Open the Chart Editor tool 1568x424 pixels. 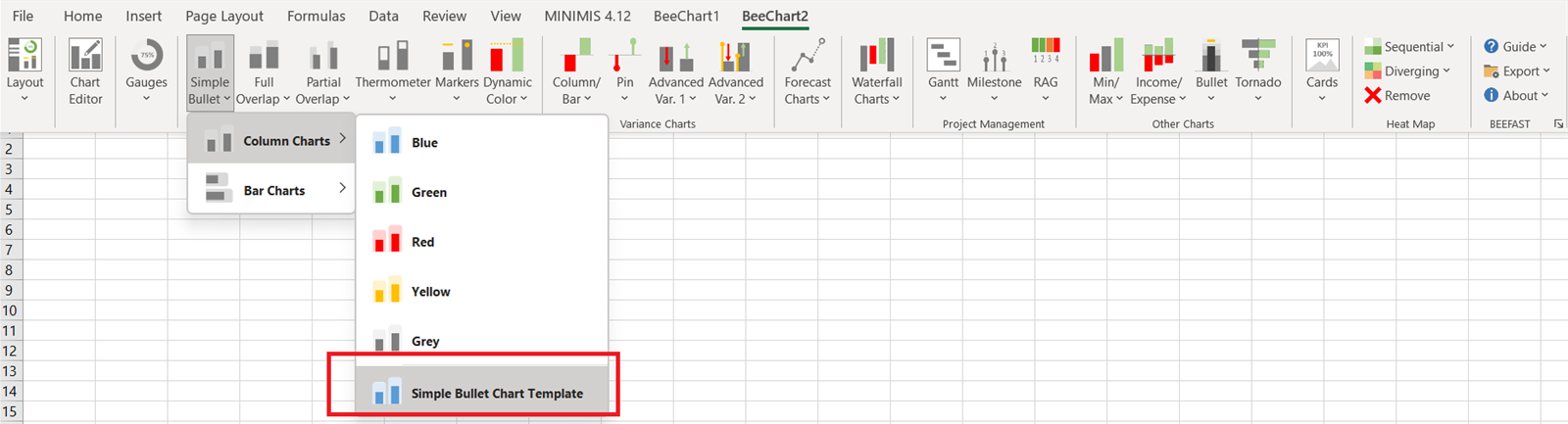pyautogui.click(x=85, y=71)
